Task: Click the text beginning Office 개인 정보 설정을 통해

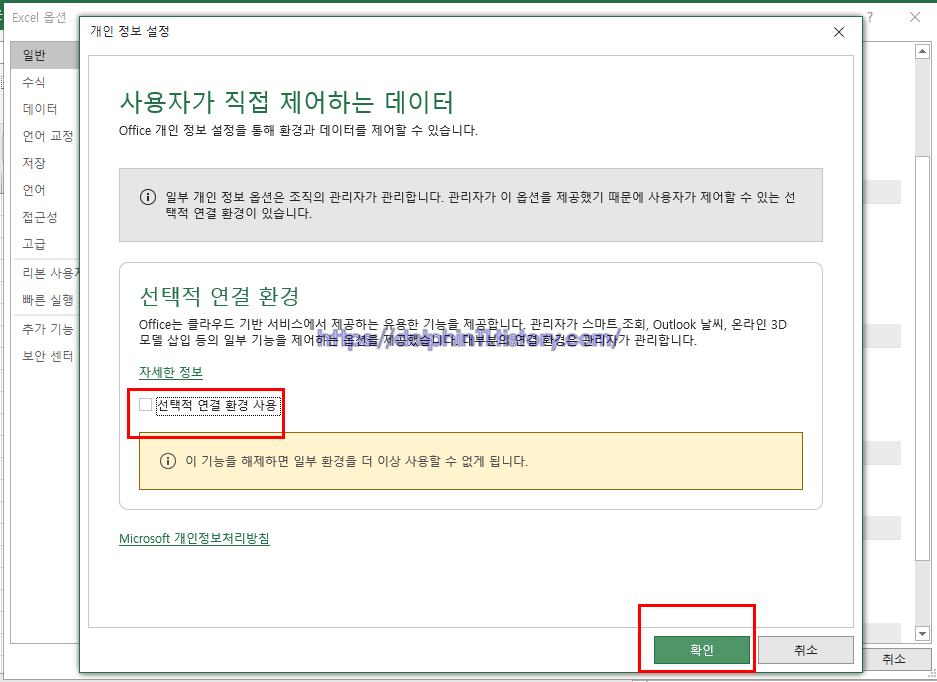Action: click(298, 130)
